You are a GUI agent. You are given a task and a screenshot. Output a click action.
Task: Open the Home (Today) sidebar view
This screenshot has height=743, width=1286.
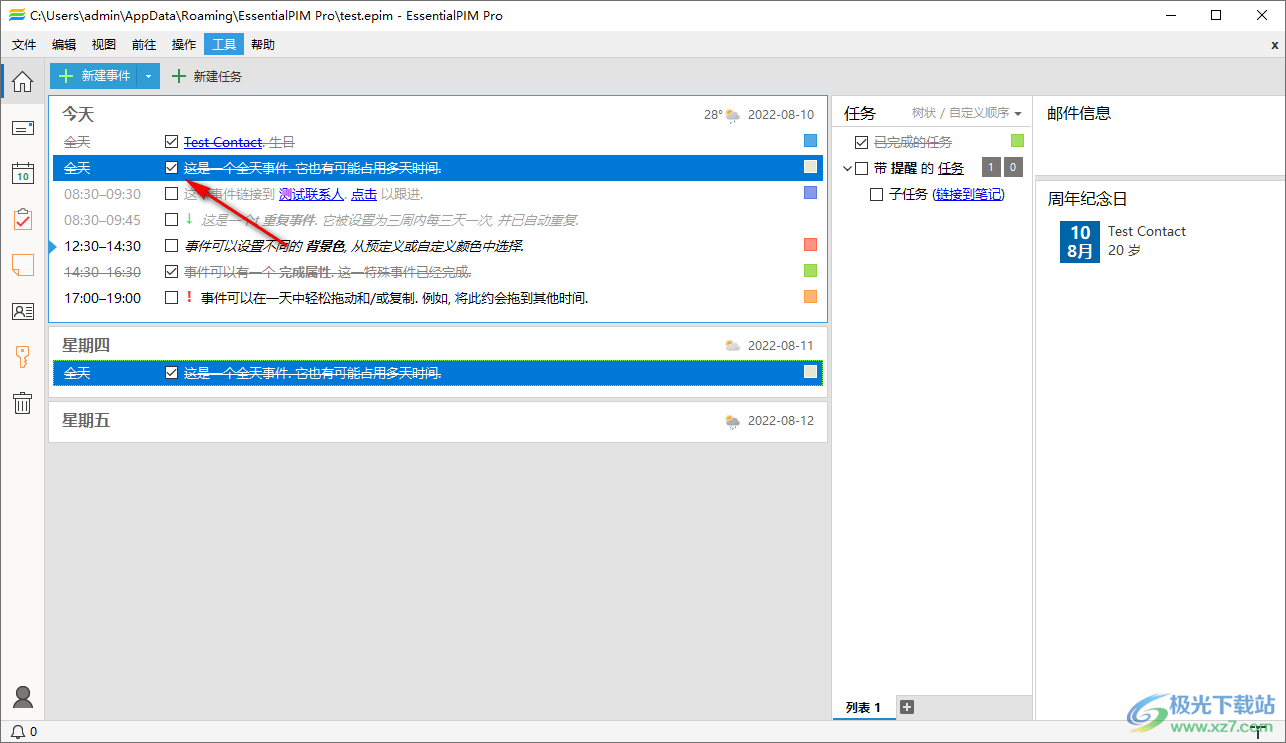pos(22,82)
